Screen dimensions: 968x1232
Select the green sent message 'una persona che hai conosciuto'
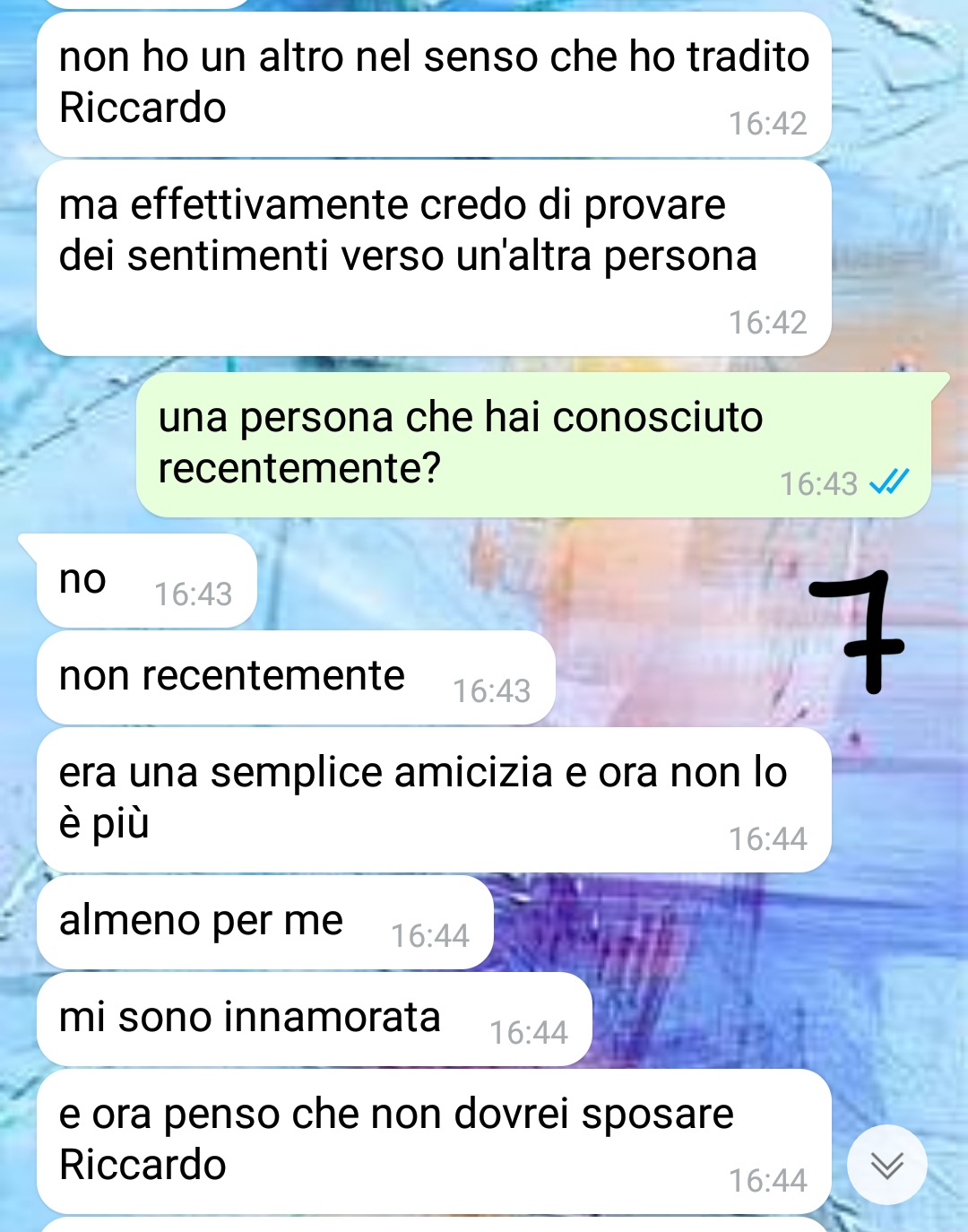click(x=533, y=445)
